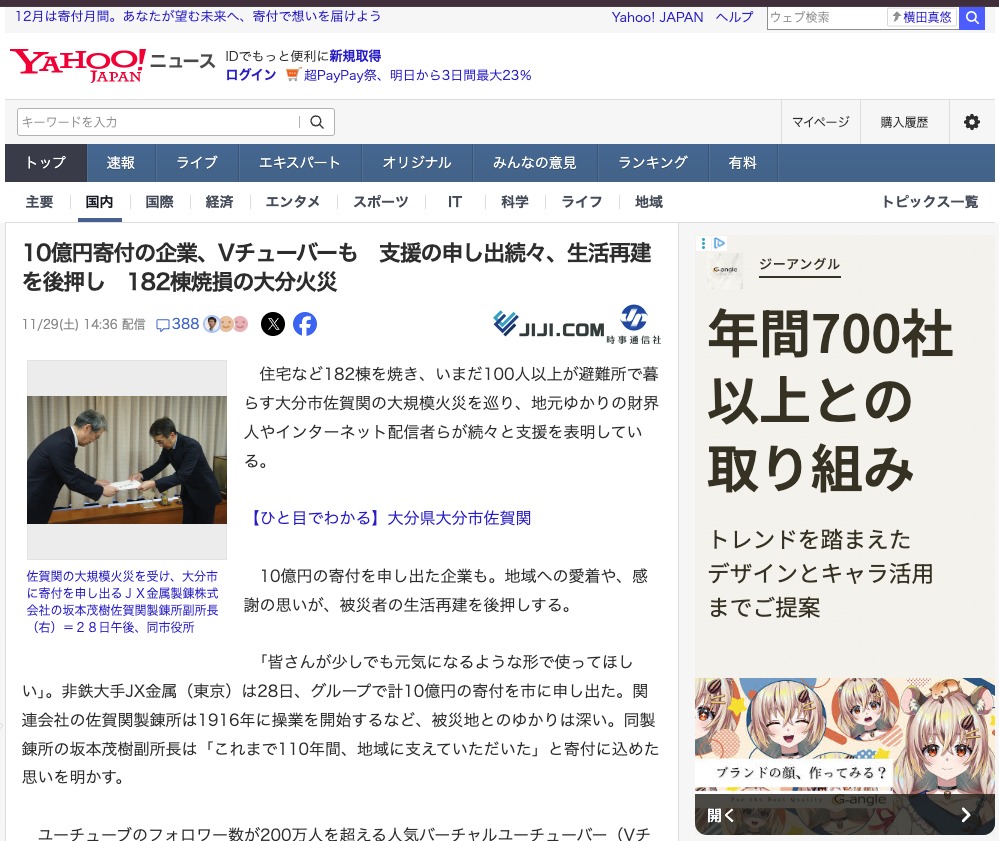The height and width of the screenshot is (841, 999).
Task: Switch to the 速報 tab
Action: (x=121, y=163)
